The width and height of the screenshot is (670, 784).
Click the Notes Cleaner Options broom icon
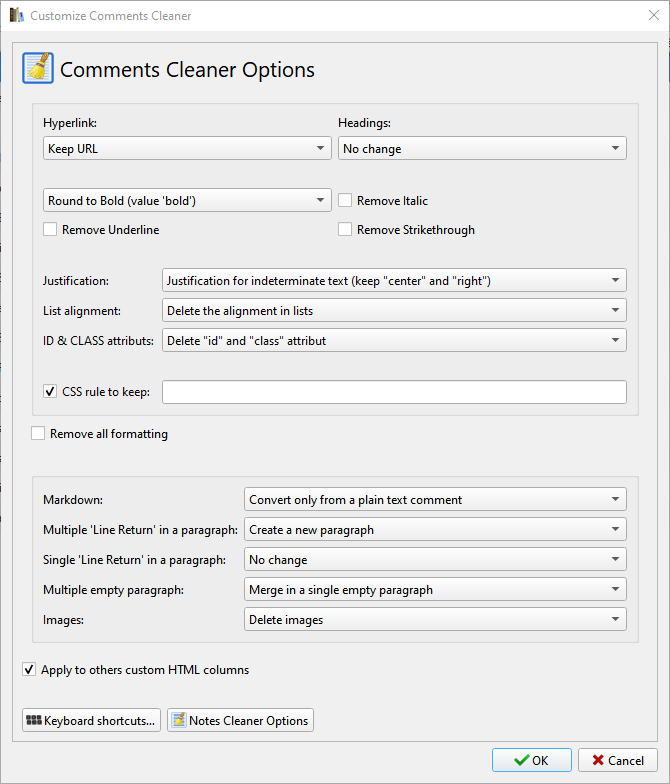(178, 720)
